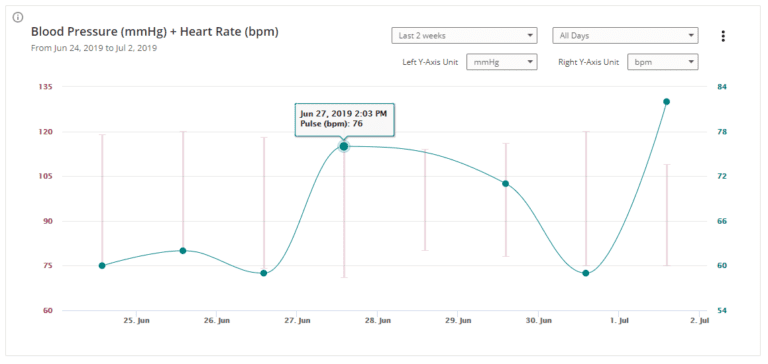Click the tooltip text Pulse (bpm): 76
768x364 pixels.
(331, 123)
